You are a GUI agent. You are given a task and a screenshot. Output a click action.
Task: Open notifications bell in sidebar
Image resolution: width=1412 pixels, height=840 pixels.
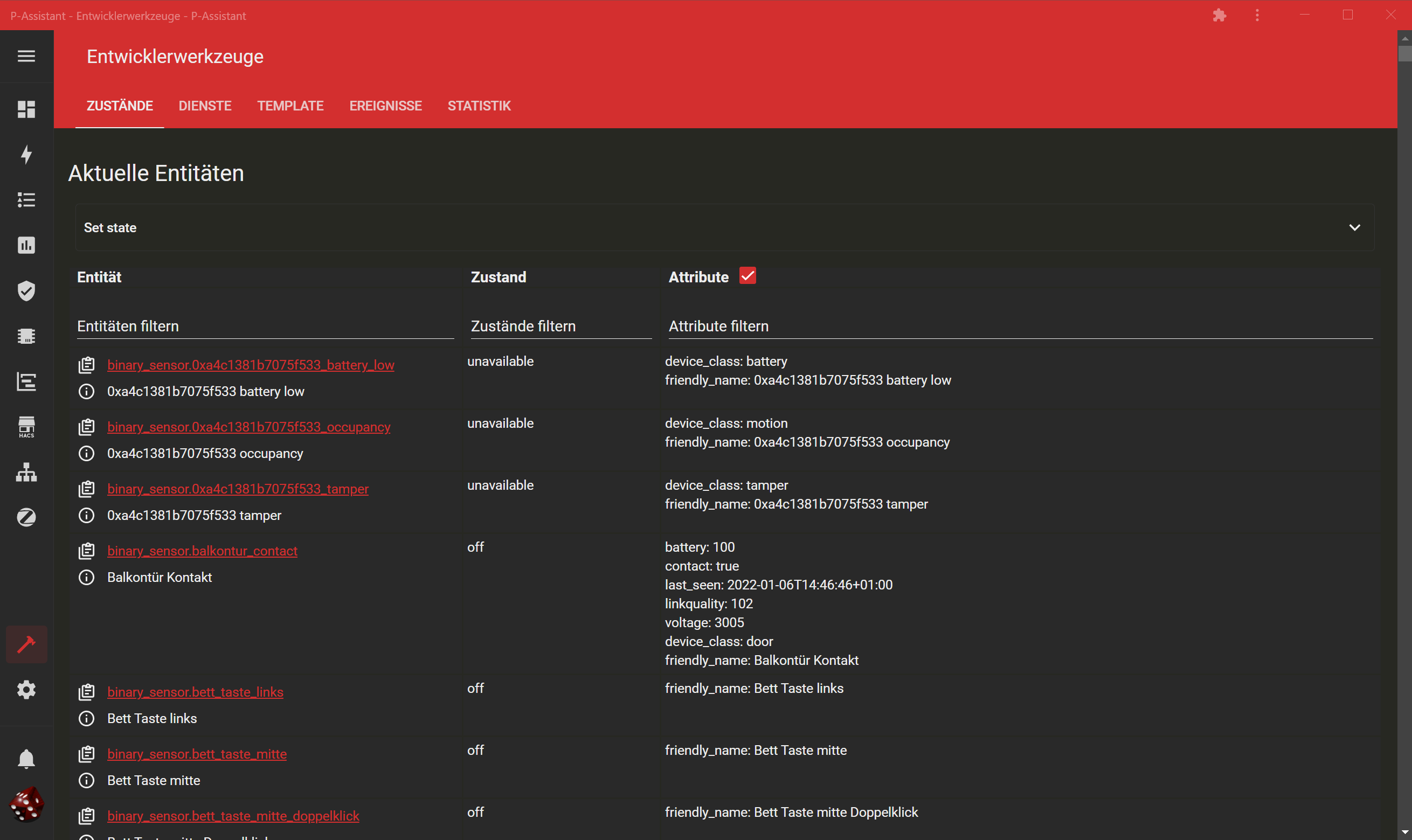tap(26, 759)
